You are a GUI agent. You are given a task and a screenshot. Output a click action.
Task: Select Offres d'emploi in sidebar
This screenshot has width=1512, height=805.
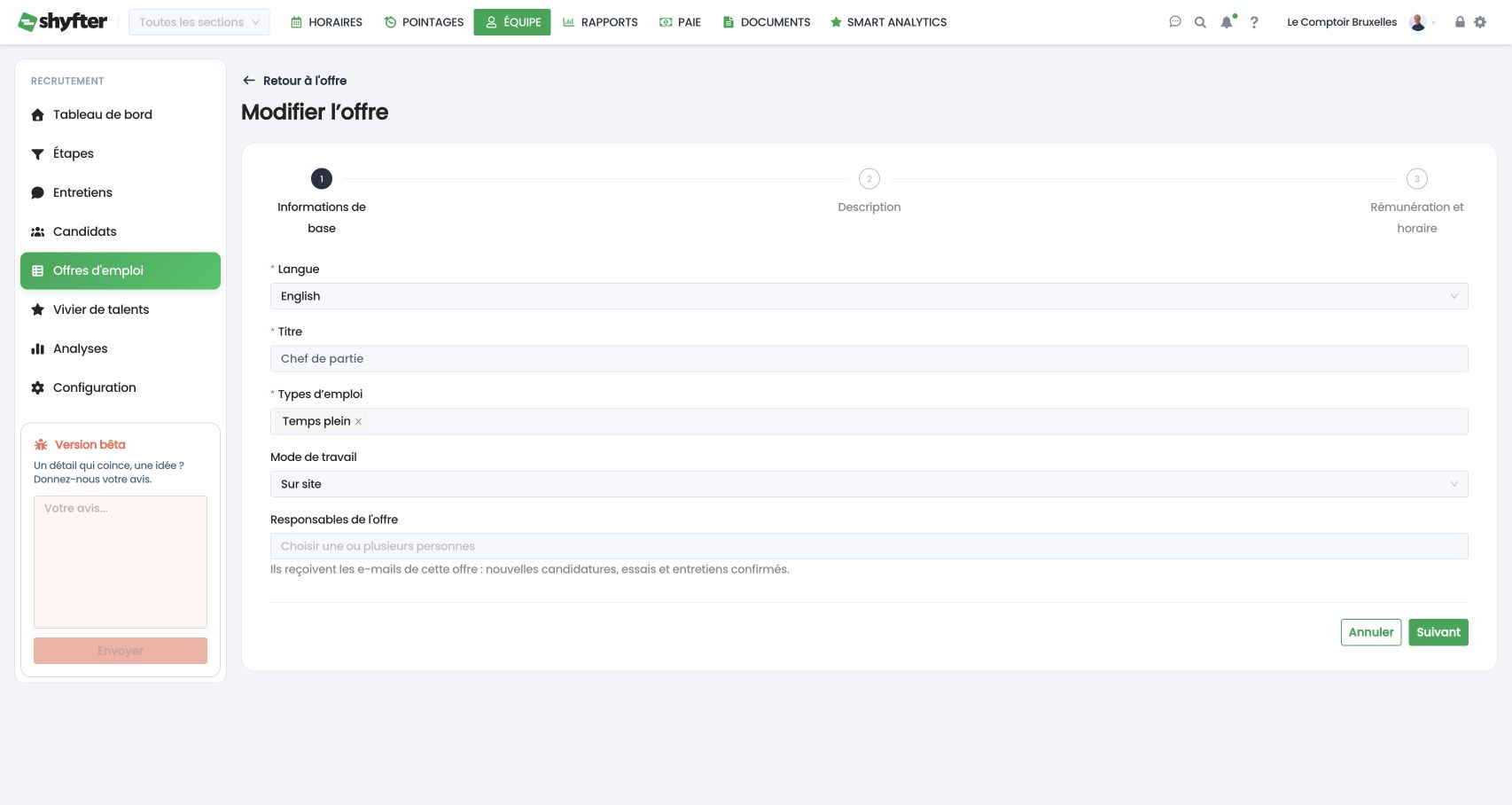point(121,270)
